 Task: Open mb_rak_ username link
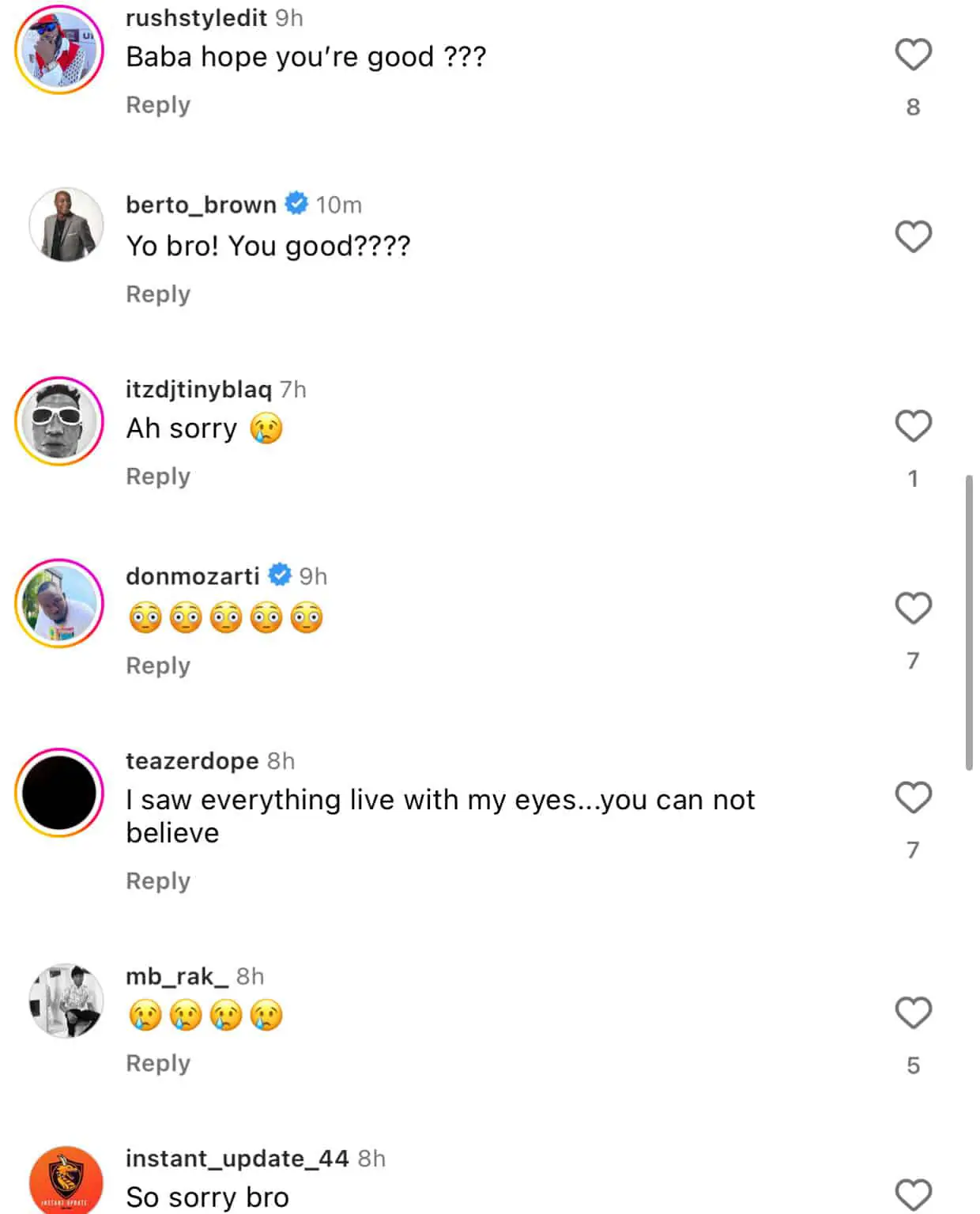(177, 977)
